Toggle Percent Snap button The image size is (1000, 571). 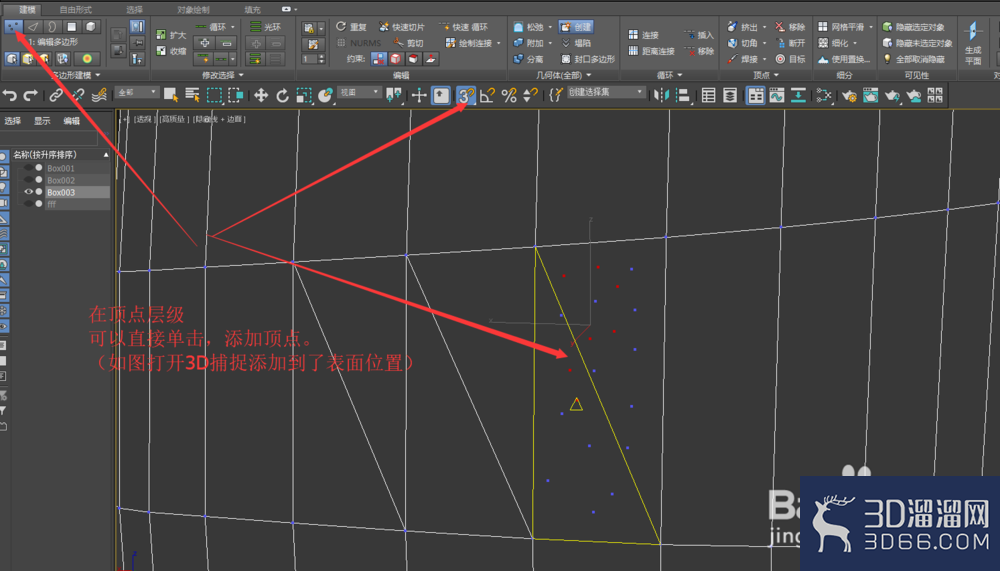[x=509, y=96]
